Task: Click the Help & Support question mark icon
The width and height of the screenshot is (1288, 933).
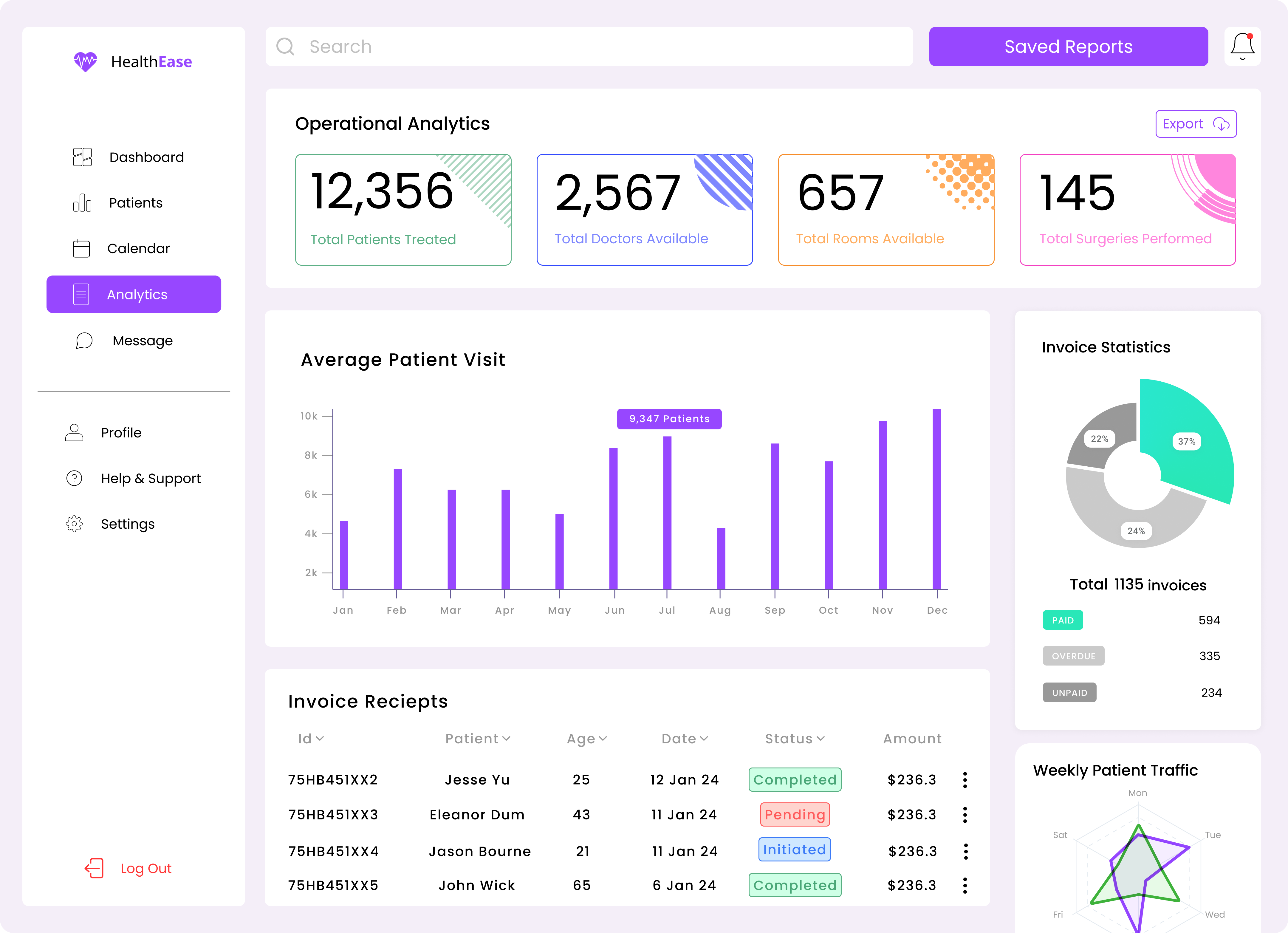Action: [75, 478]
